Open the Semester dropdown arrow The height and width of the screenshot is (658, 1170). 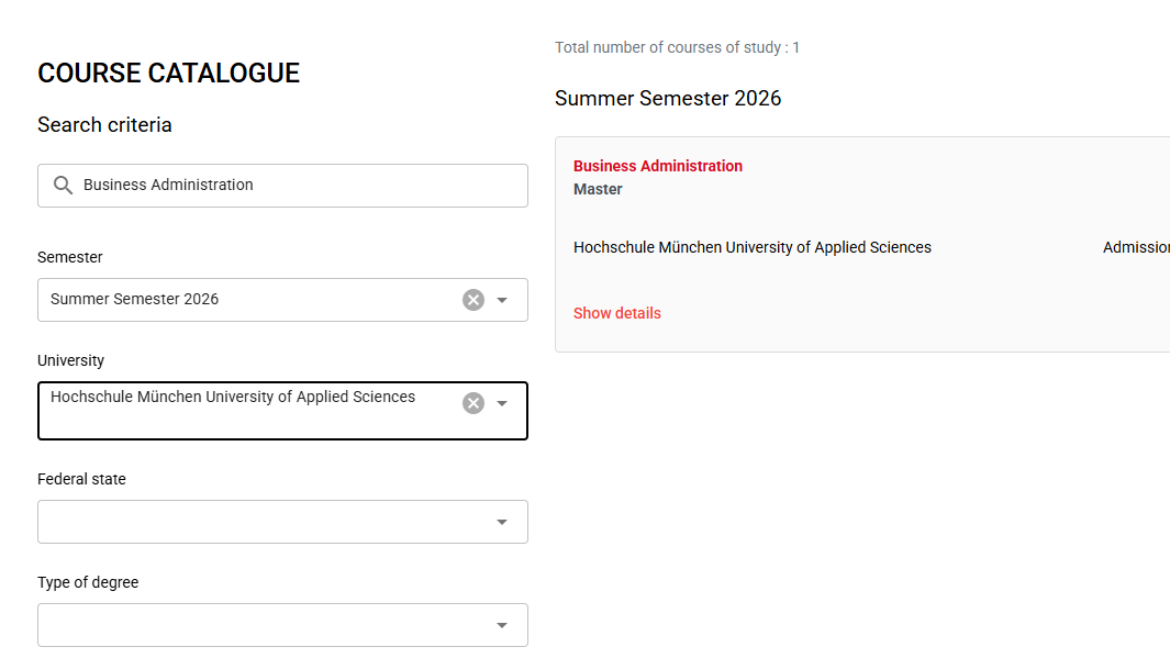502,300
